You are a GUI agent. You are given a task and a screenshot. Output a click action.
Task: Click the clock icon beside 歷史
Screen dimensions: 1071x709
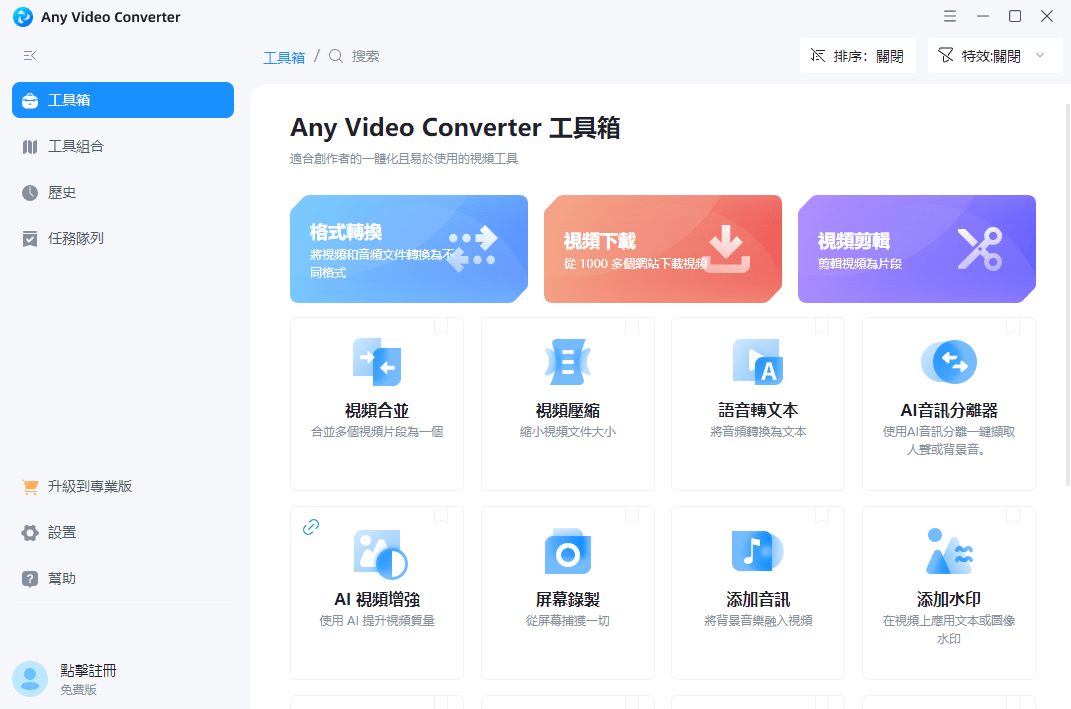tap(30, 193)
